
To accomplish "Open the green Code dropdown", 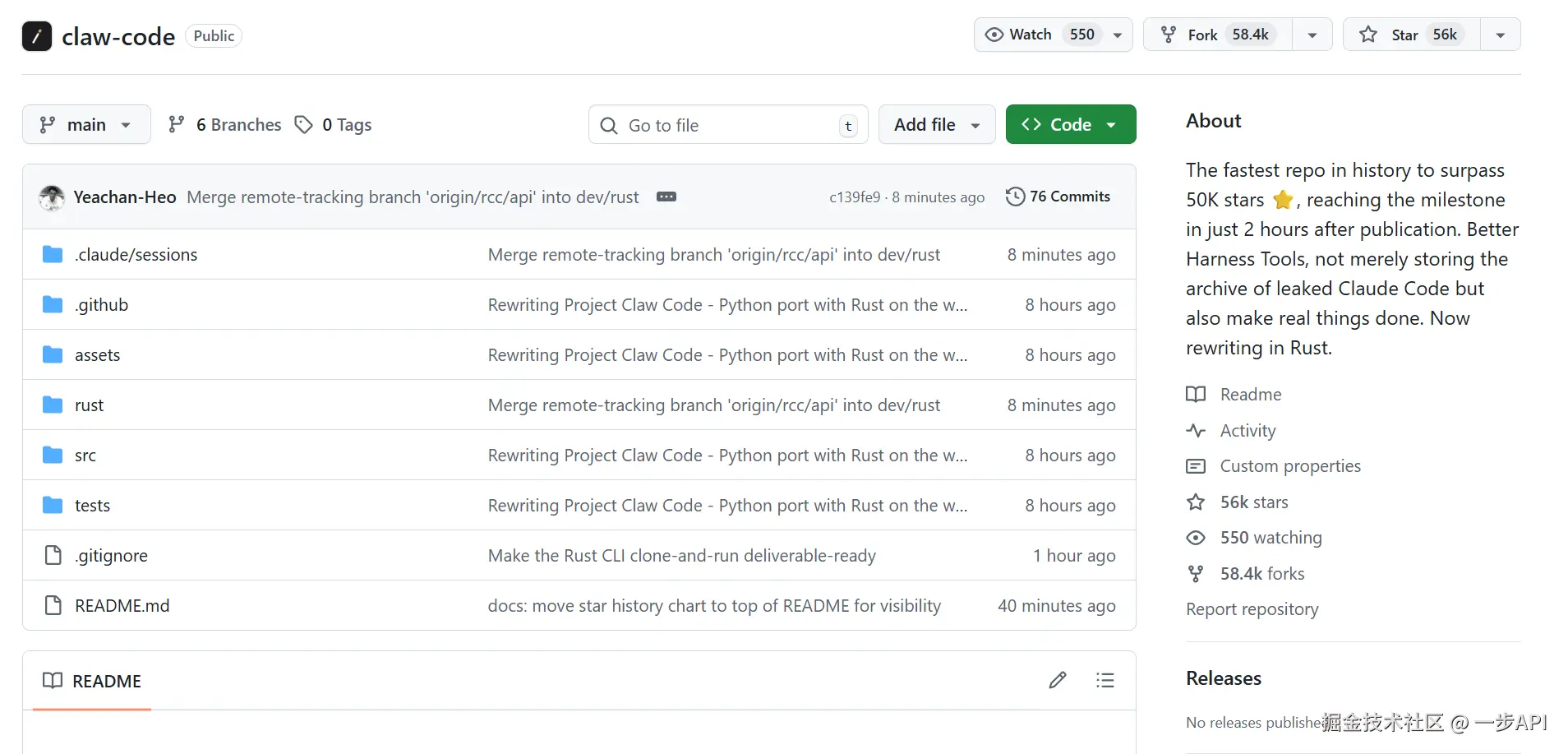I will 1070,125.
